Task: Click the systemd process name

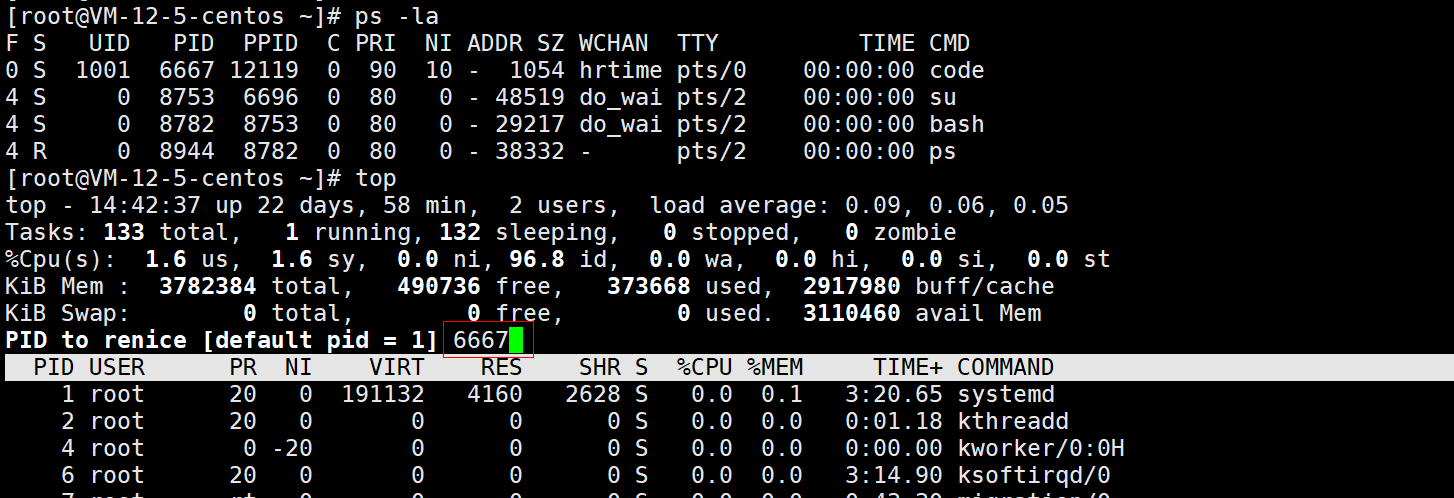Action: pos(1006,395)
